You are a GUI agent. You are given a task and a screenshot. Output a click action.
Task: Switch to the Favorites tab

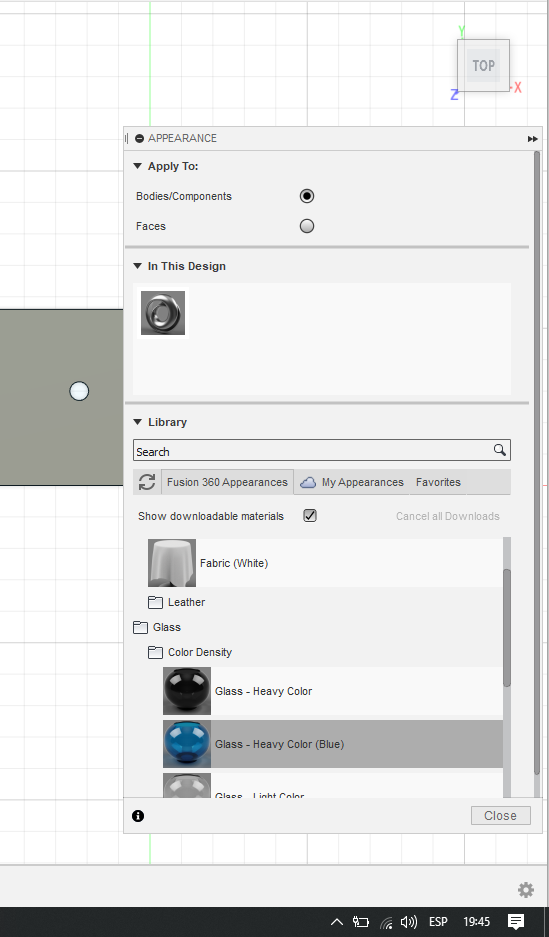438,482
